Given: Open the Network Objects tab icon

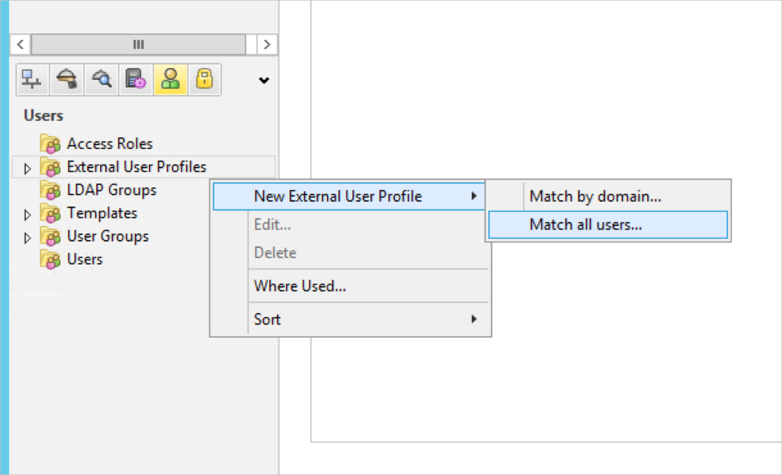Looking at the screenshot, I should click(32, 80).
